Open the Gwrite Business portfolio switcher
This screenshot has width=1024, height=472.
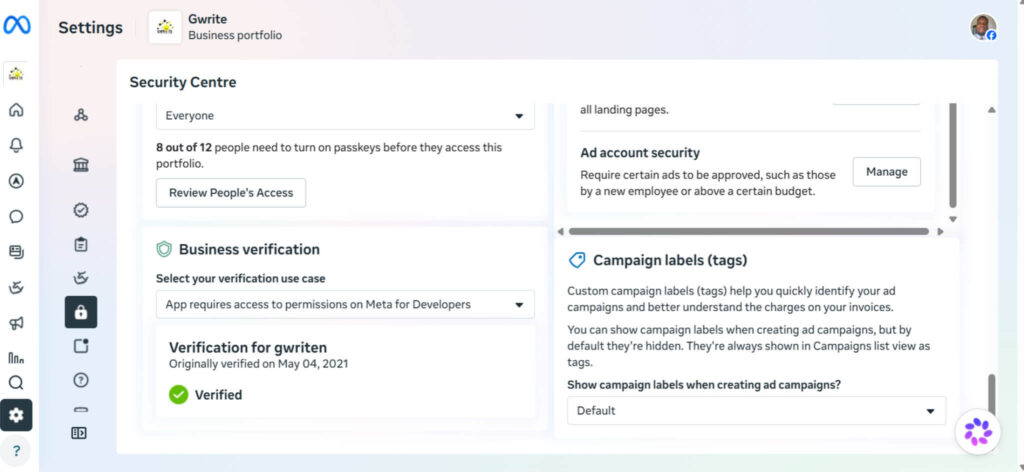pyautogui.click(x=216, y=27)
